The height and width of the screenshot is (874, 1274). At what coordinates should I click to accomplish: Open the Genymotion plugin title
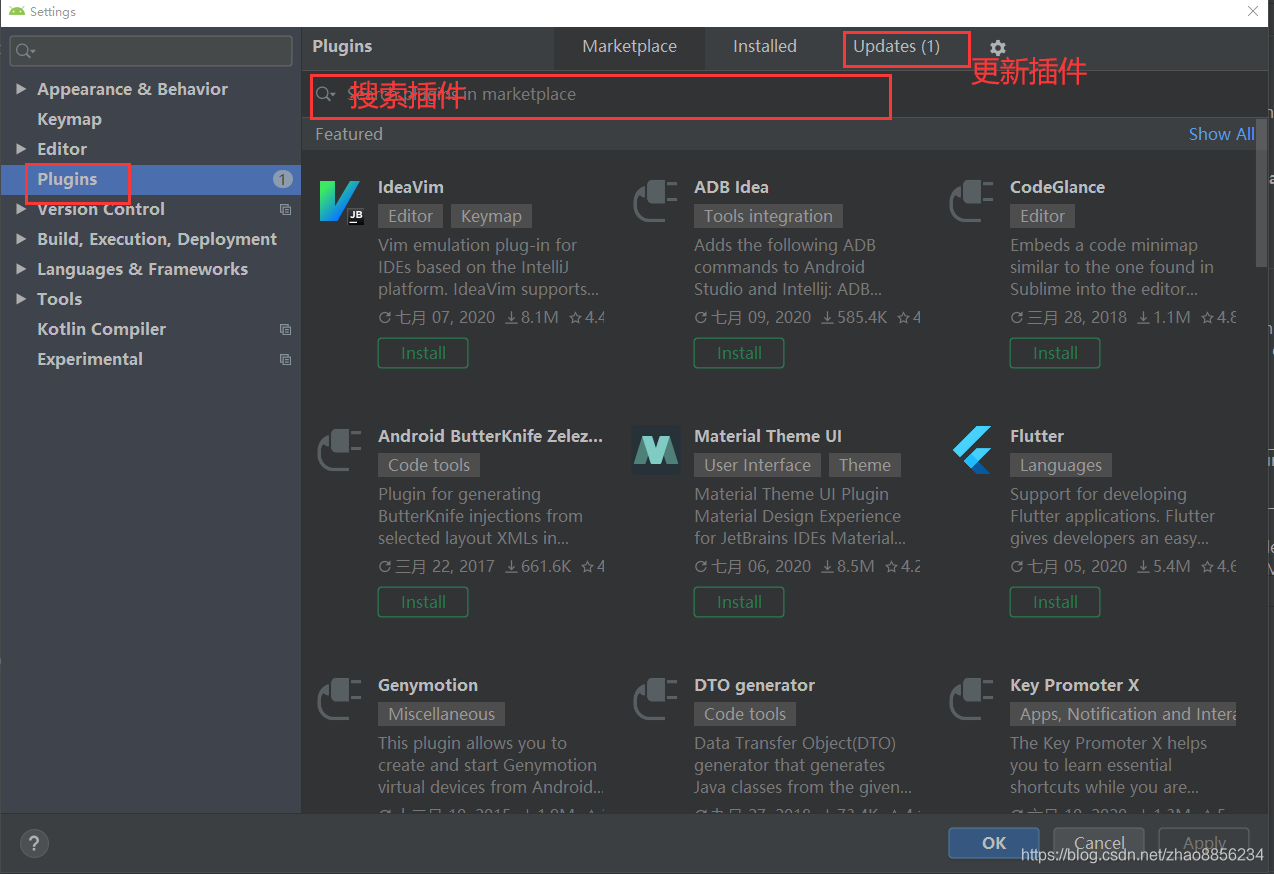coord(428,685)
